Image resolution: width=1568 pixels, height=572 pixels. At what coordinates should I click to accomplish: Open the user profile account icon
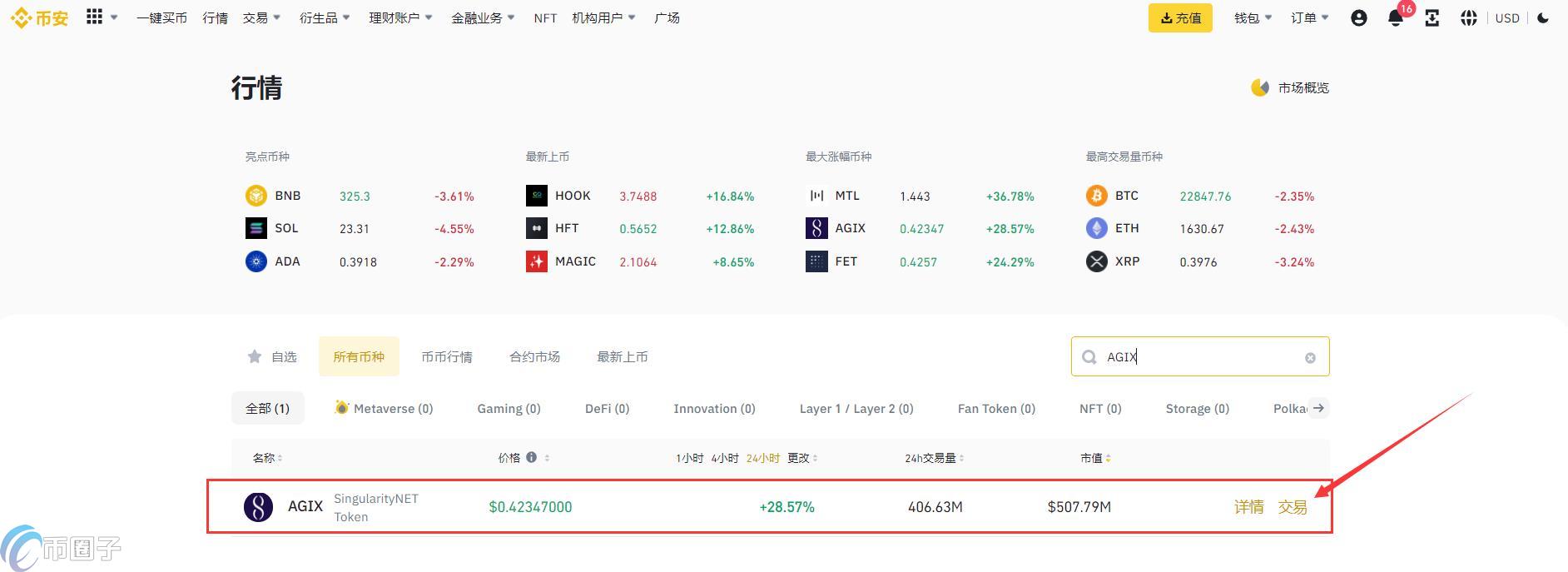[1359, 17]
